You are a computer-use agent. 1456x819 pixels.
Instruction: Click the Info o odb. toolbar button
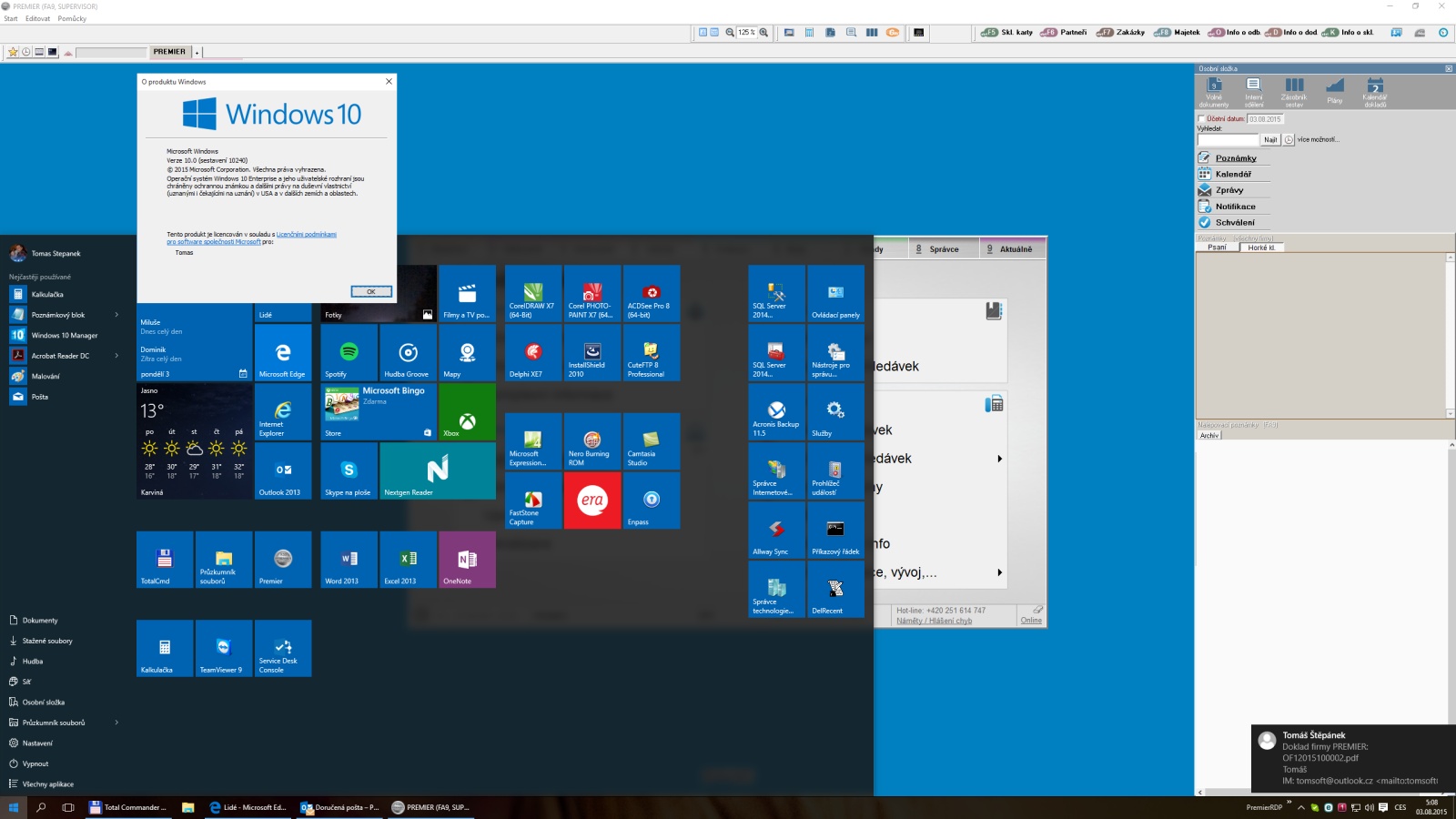(x=1235, y=32)
